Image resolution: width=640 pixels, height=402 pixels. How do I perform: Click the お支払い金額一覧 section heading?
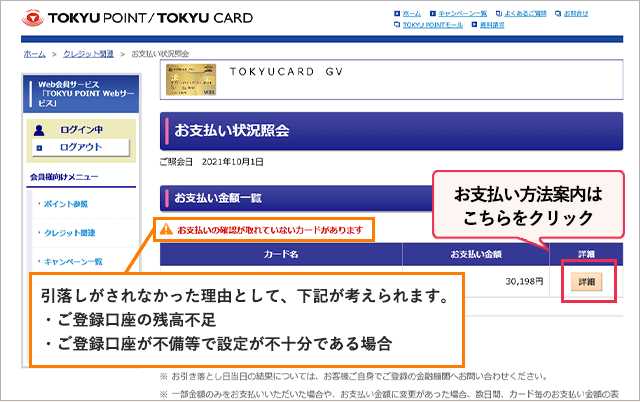[218, 198]
